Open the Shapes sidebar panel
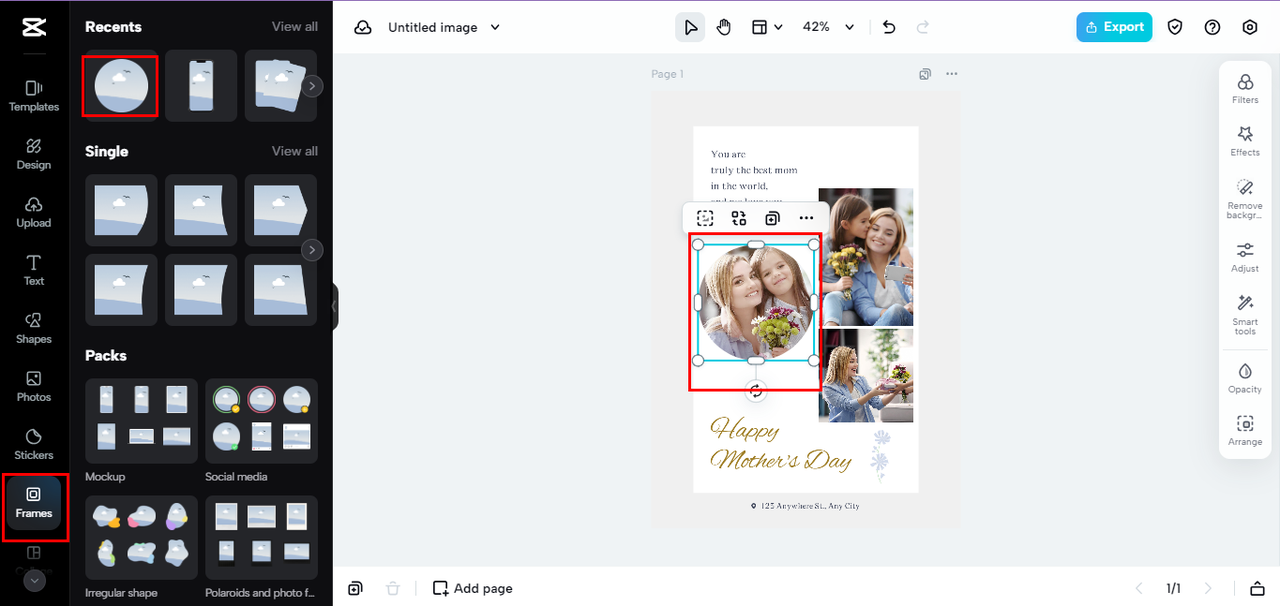 [x=34, y=327]
